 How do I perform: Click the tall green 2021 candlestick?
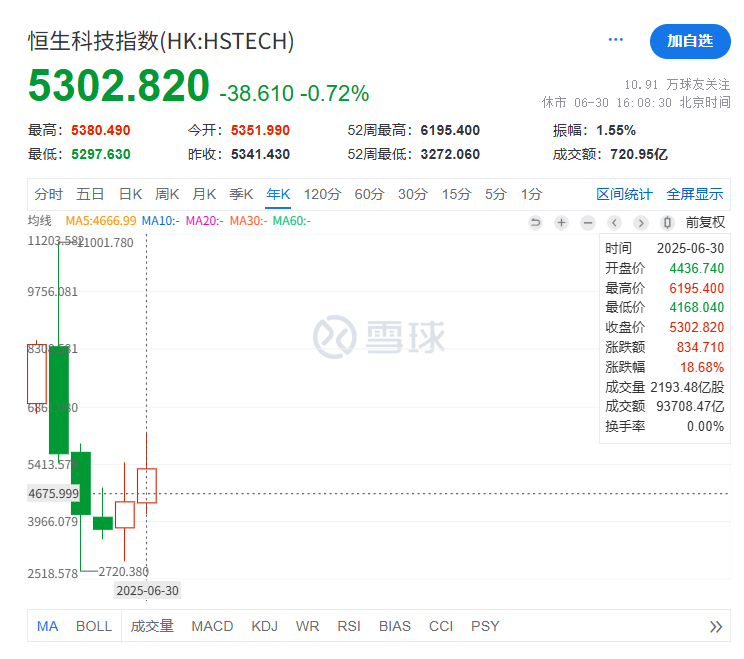point(59,399)
